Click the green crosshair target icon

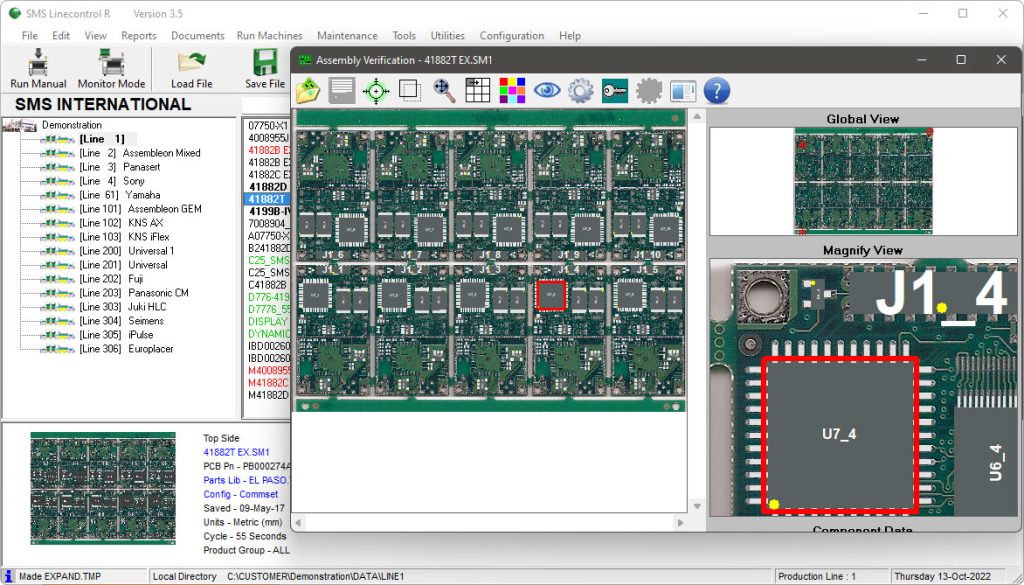tap(375, 91)
